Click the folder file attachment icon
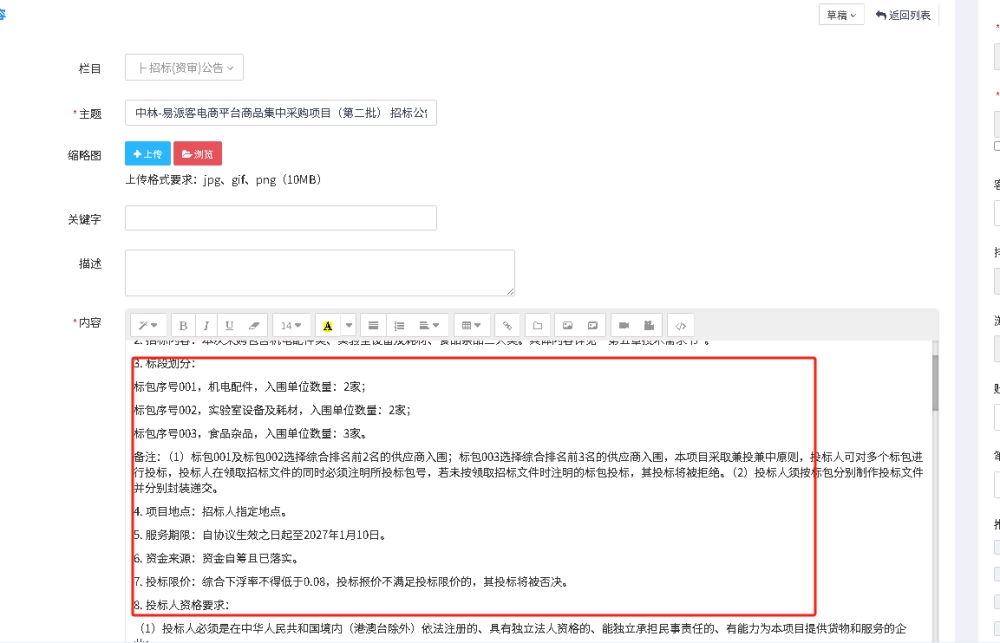 click(538, 325)
